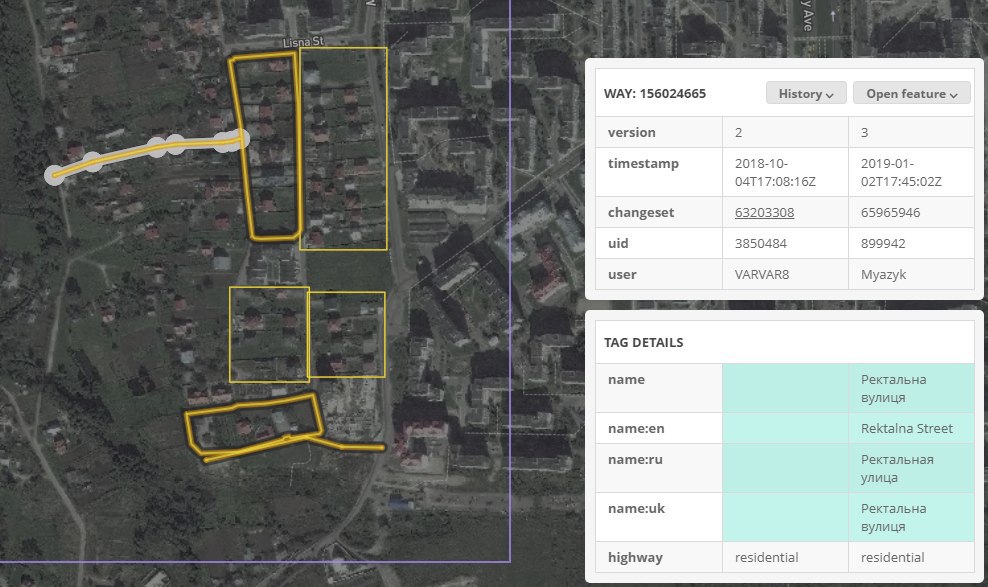Click the changeset row label
The height and width of the screenshot is (587, 988).
(x=641, y=212)
